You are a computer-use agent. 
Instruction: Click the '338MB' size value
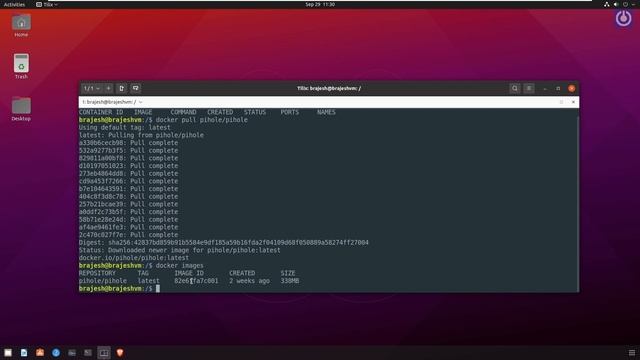pyautogui.click(x=290, y=281)
